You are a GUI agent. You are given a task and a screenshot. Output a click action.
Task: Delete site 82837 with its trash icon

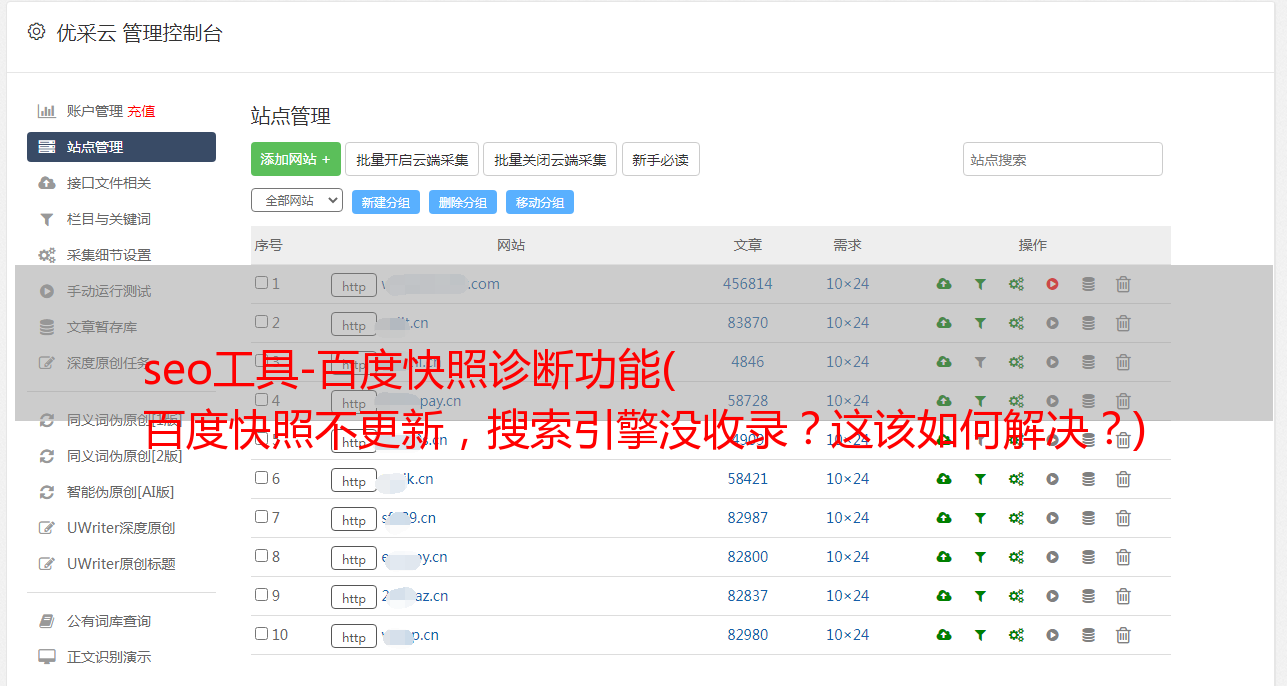click(x=1123, y=596)
